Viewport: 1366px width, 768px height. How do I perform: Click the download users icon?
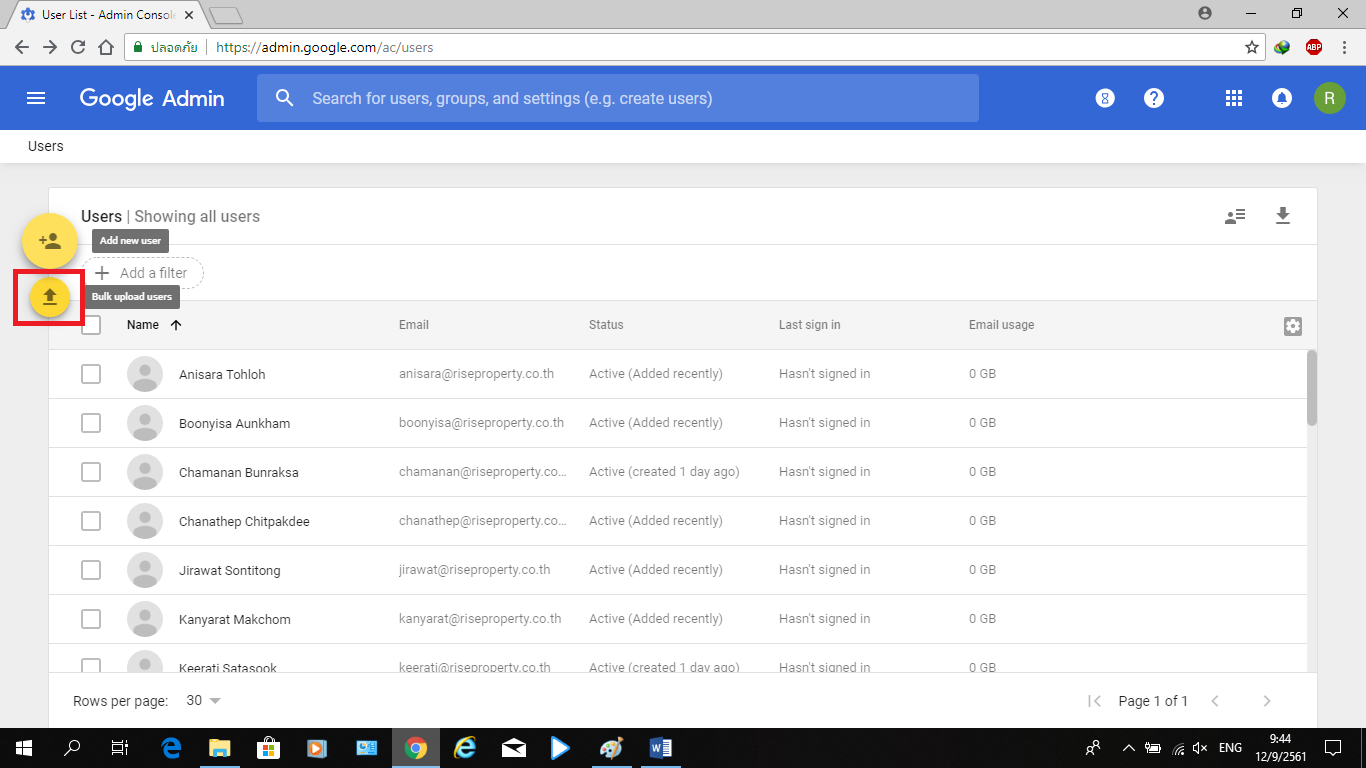coord(1283,216)
